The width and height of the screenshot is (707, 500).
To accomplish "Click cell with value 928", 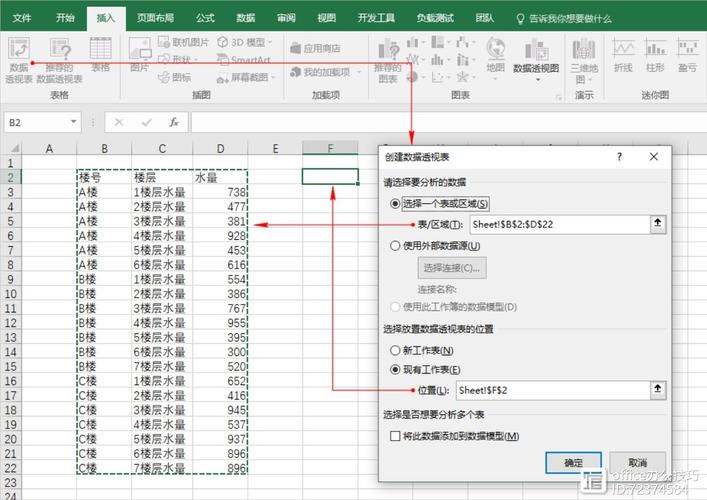I will pos(220,235).
